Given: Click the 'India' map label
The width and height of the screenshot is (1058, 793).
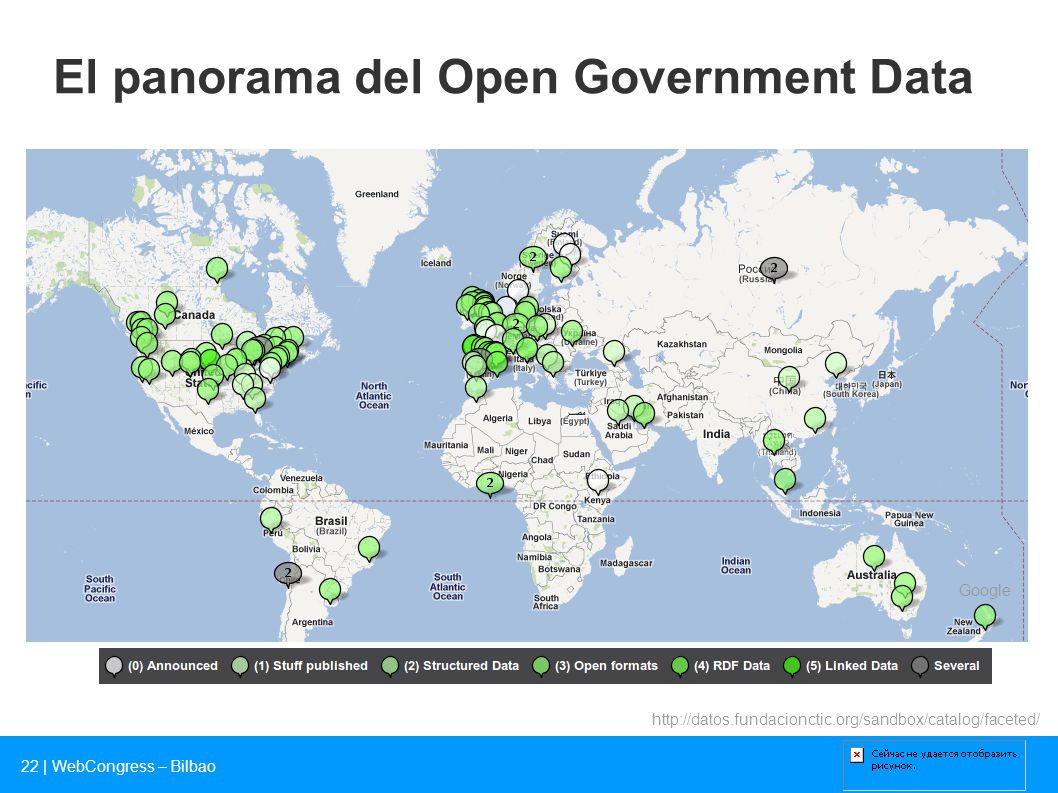Looking at the screenshot, I should 717,434.
